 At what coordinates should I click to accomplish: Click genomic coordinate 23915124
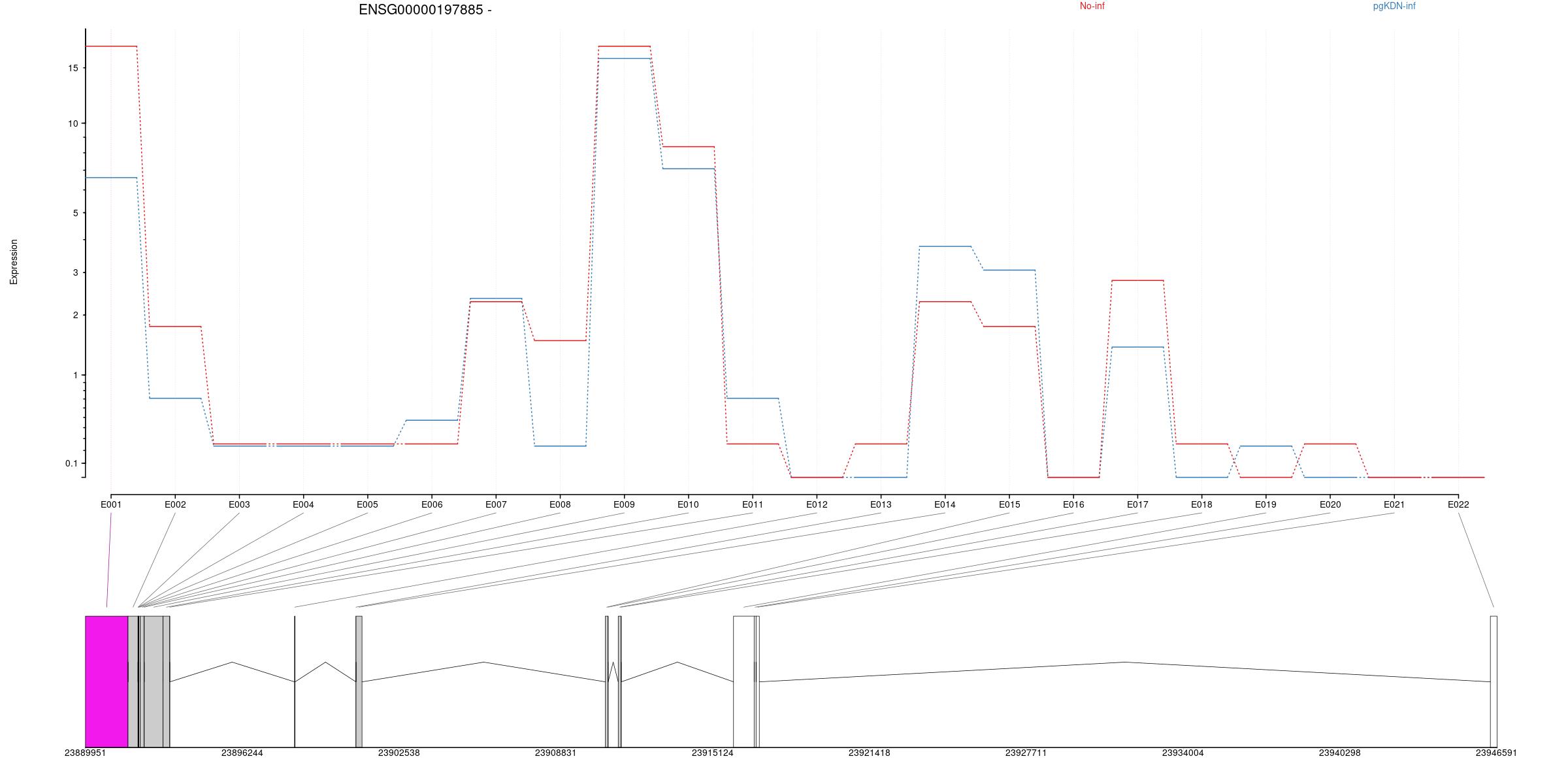(712, 753)
